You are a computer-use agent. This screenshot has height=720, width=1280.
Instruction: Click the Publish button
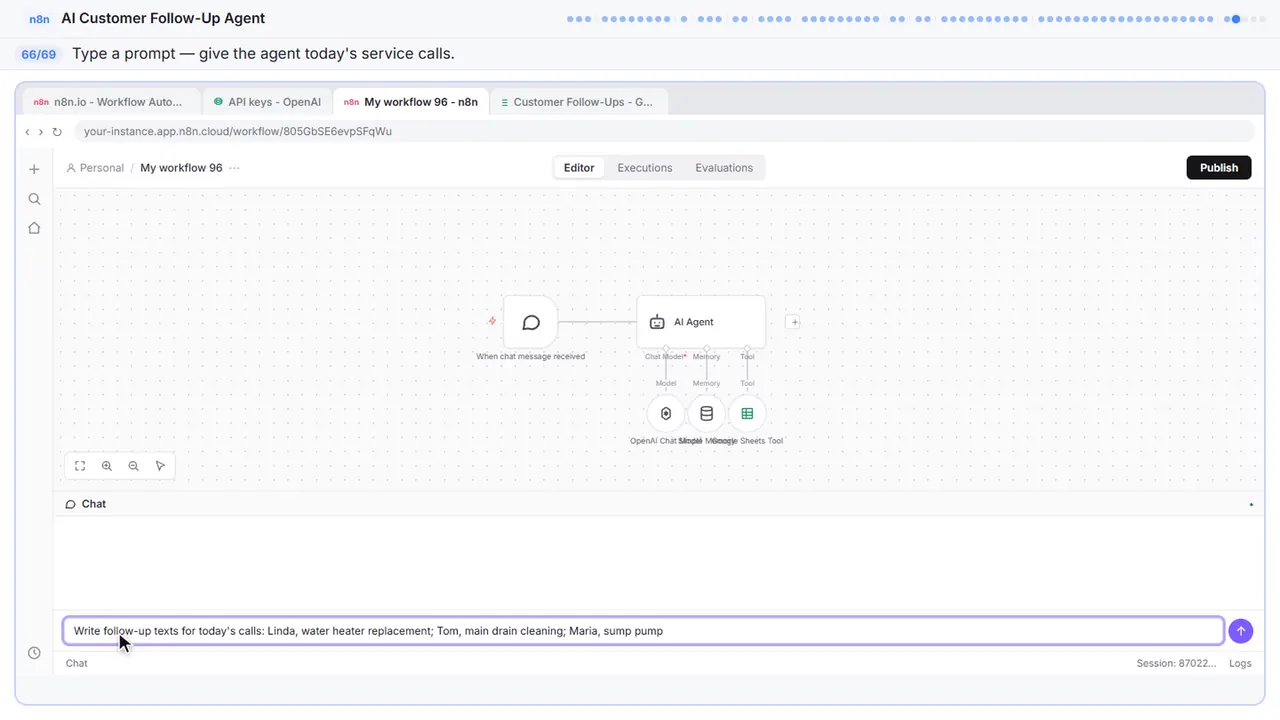coord(1219,168)
